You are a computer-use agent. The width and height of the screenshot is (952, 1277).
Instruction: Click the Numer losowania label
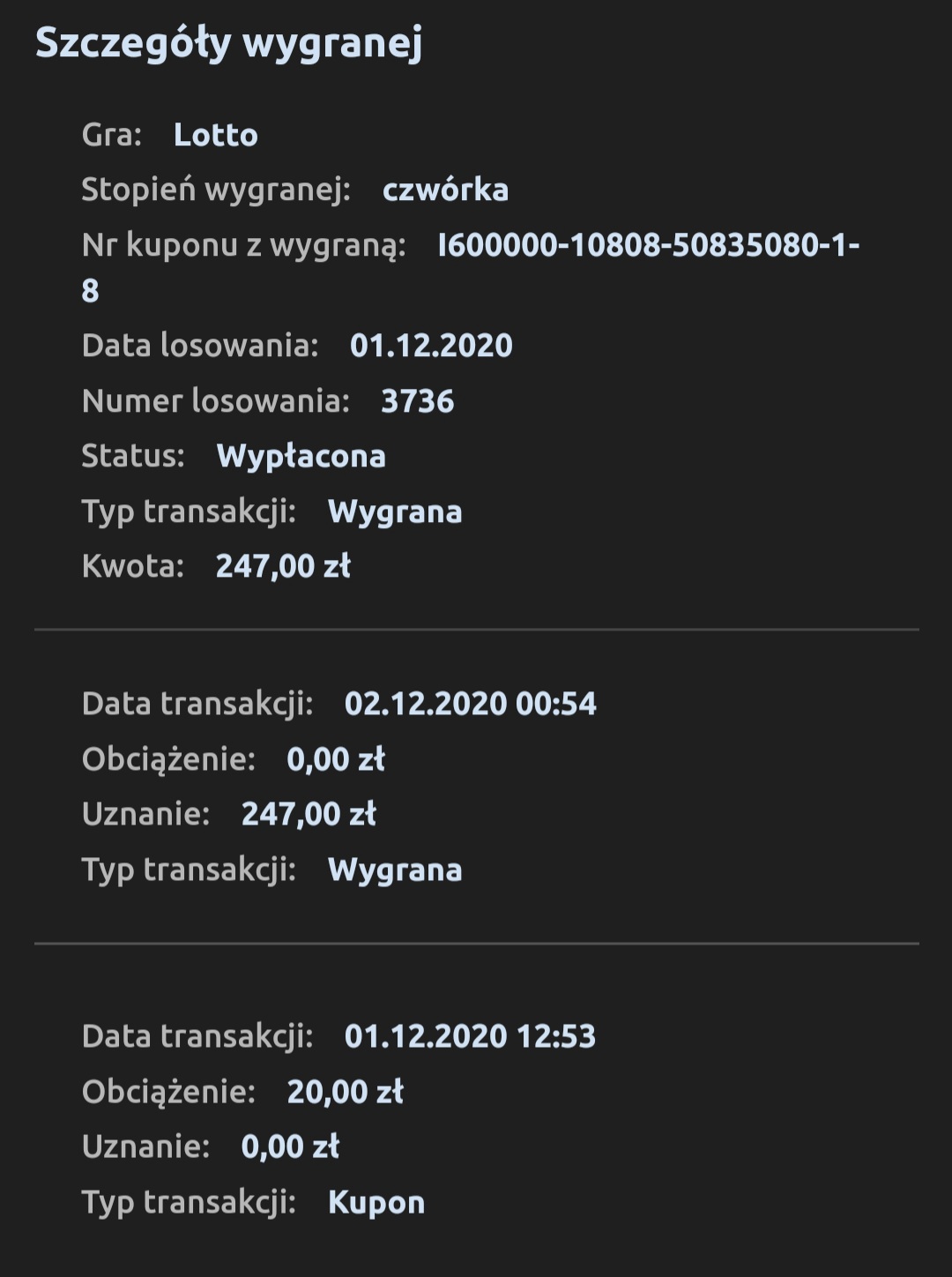coord(216,401)
